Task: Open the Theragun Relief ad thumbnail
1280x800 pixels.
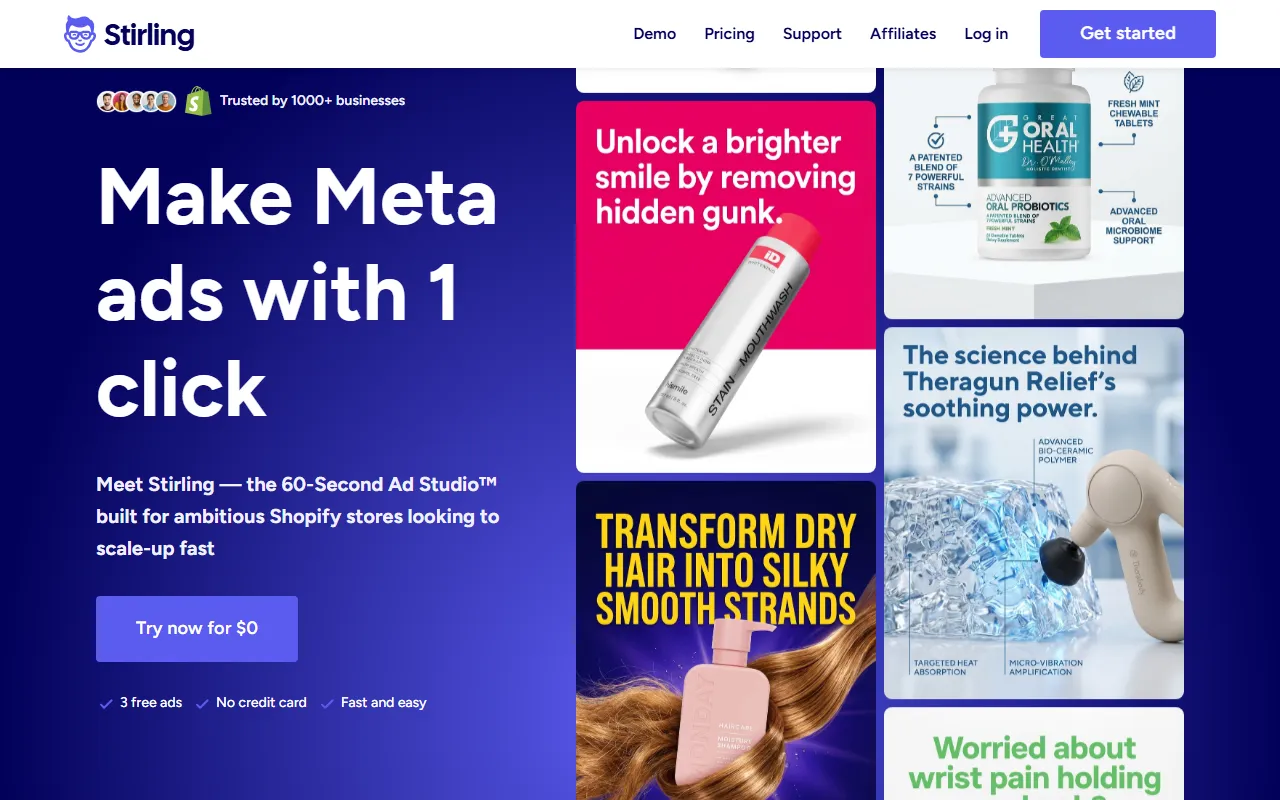Action: [1034, 513]
